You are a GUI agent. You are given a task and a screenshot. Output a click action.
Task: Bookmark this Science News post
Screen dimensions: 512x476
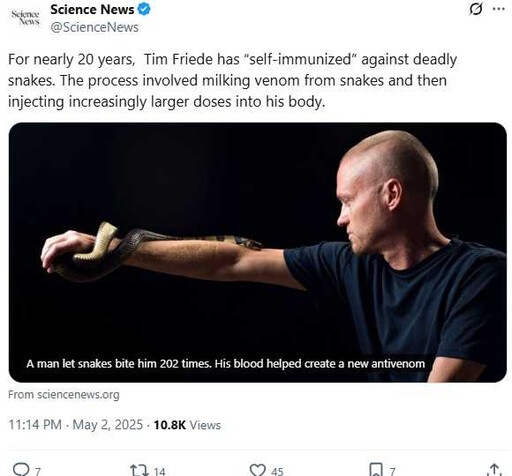376,470
